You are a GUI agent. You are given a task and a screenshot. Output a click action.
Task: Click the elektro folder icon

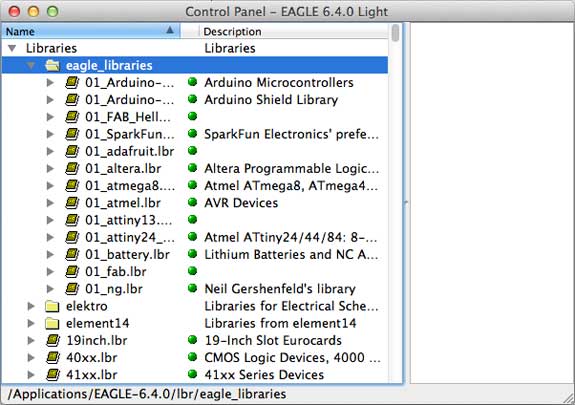click(x=52, y=306)
